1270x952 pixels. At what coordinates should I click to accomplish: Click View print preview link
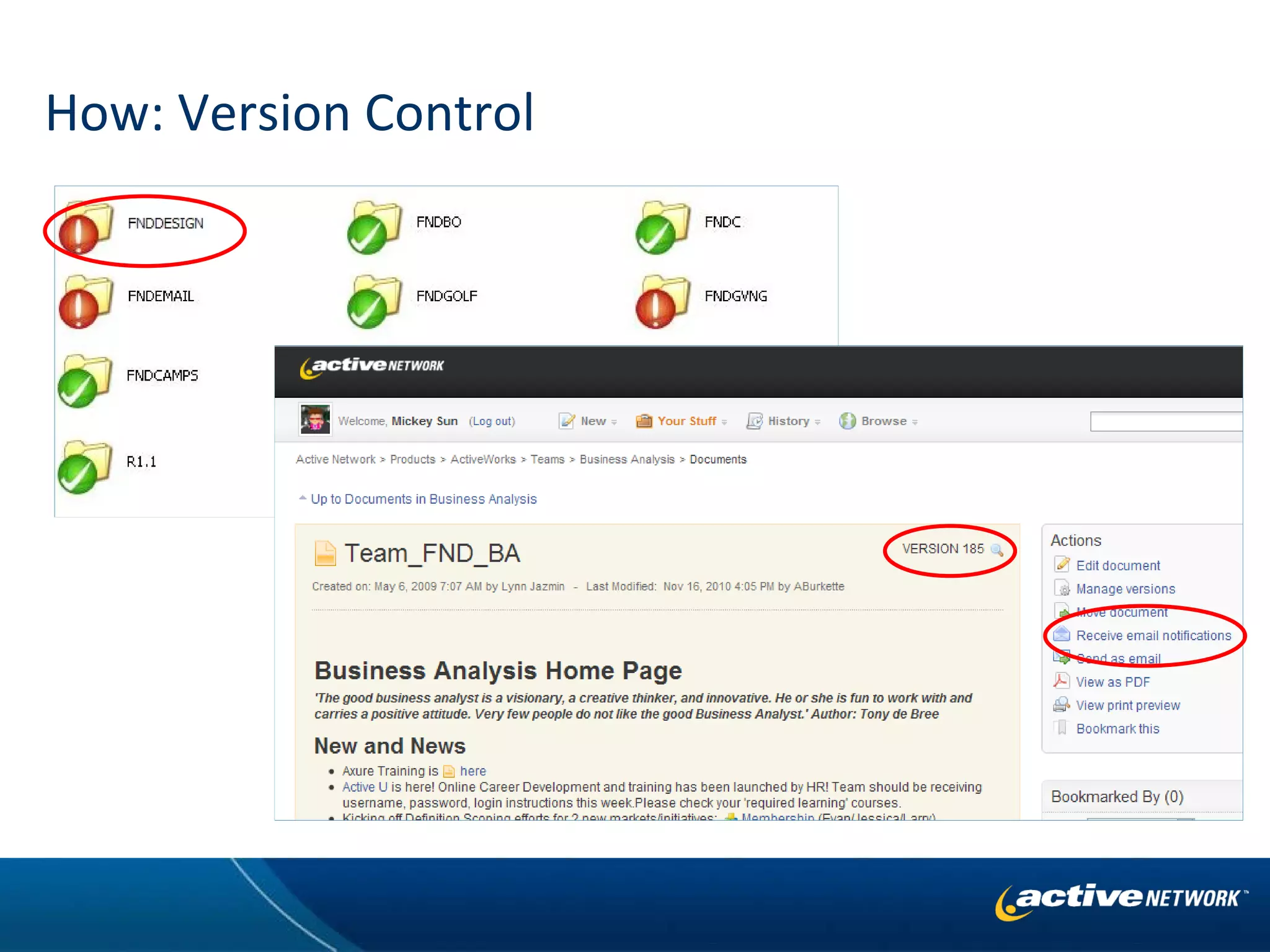1128,705
